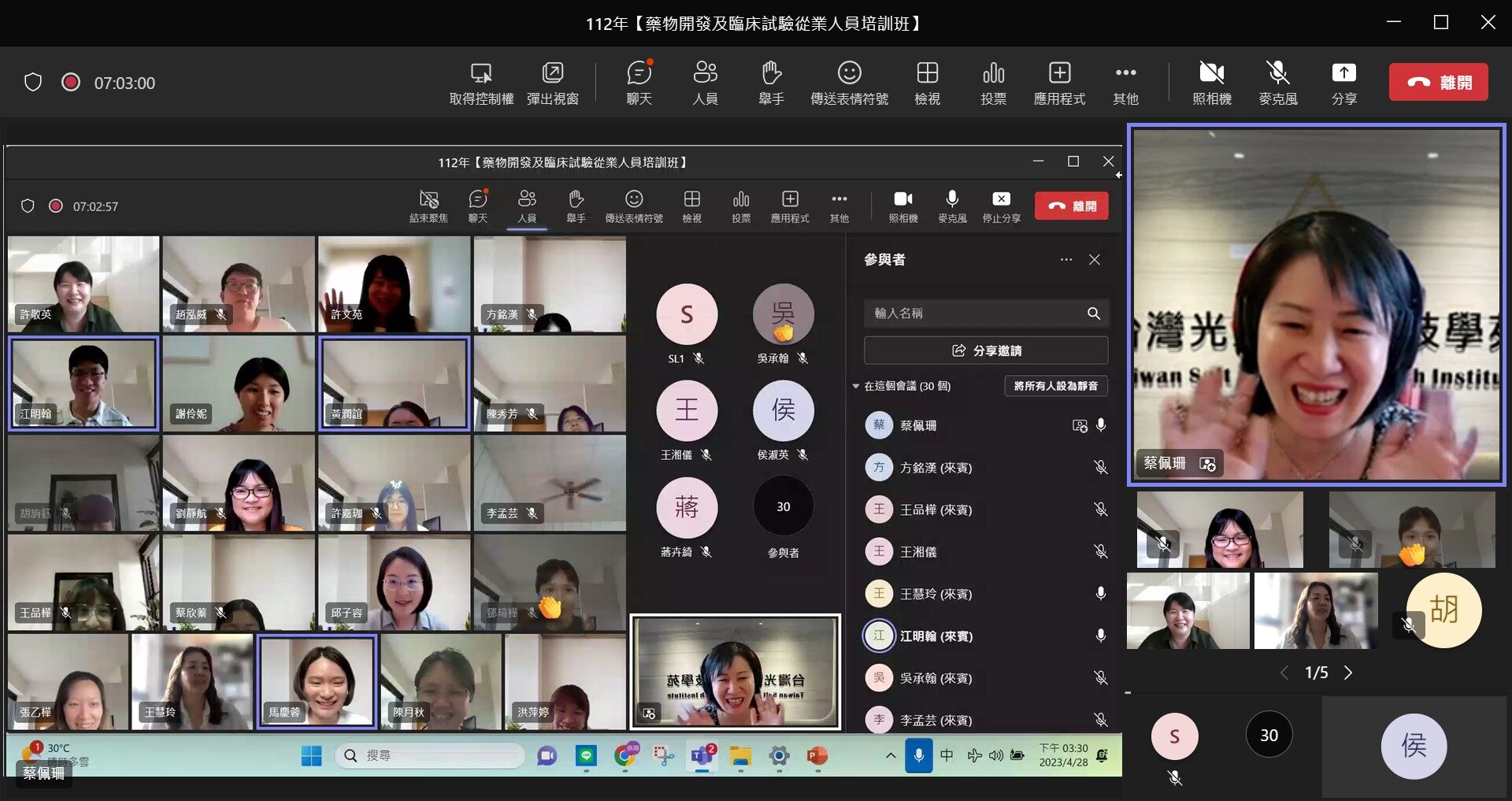Click the 輸入名稱 name search field
This screenshot has width=1512, height=801.
tap(986, 313)
